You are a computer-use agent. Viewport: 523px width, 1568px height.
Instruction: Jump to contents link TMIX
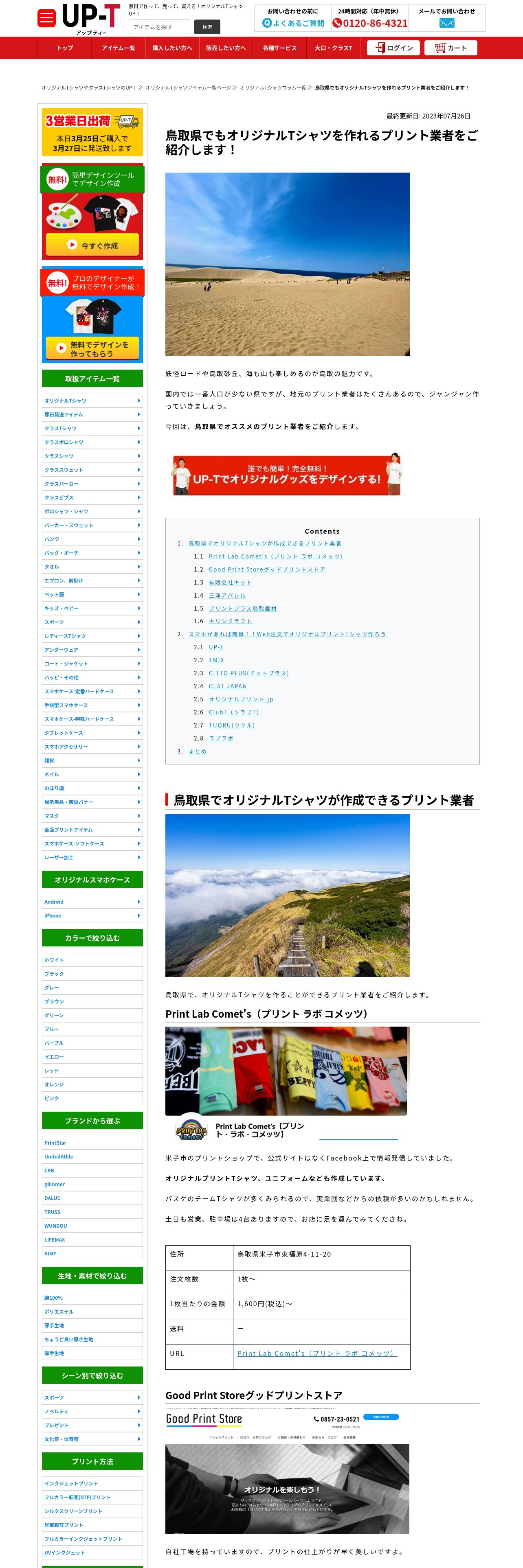click(x=216, y=660)
